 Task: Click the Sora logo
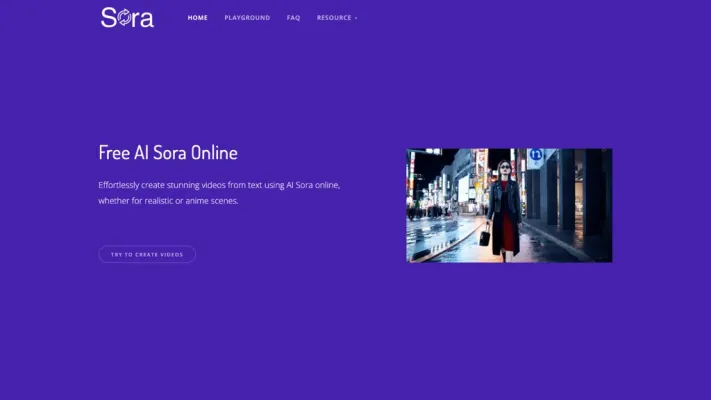click(x=127, y=17)
